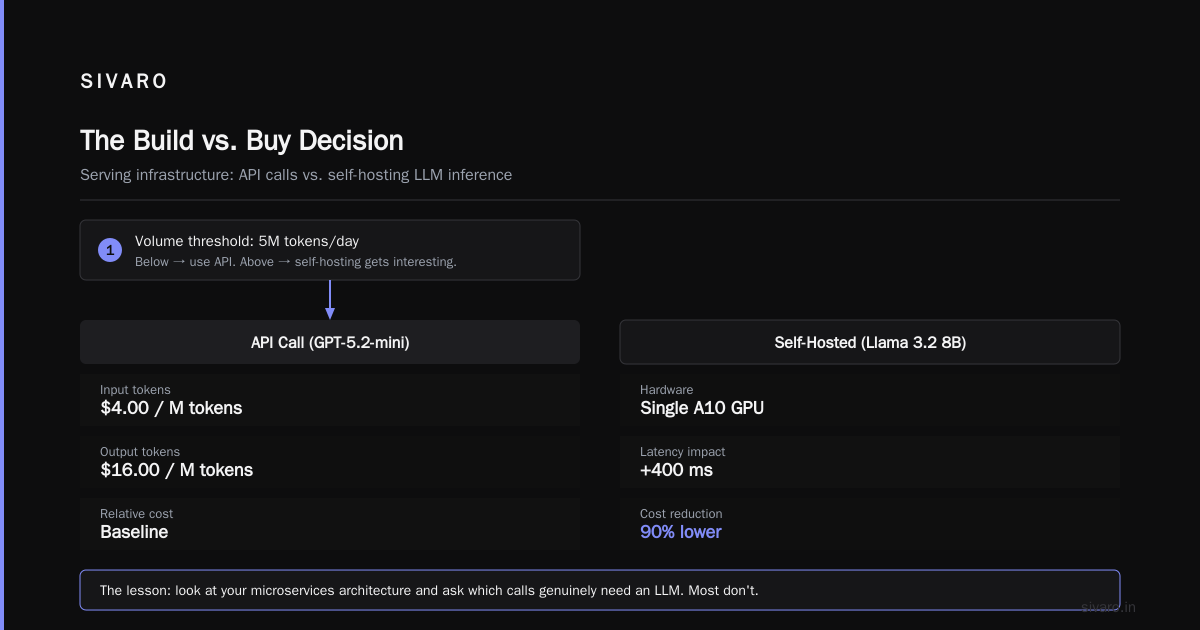Image resolution: width=1200 pixels, height=630 pixels.
Task: Click "Volume threshold: 5M tokens/day" text
Action: pos(247,241)
